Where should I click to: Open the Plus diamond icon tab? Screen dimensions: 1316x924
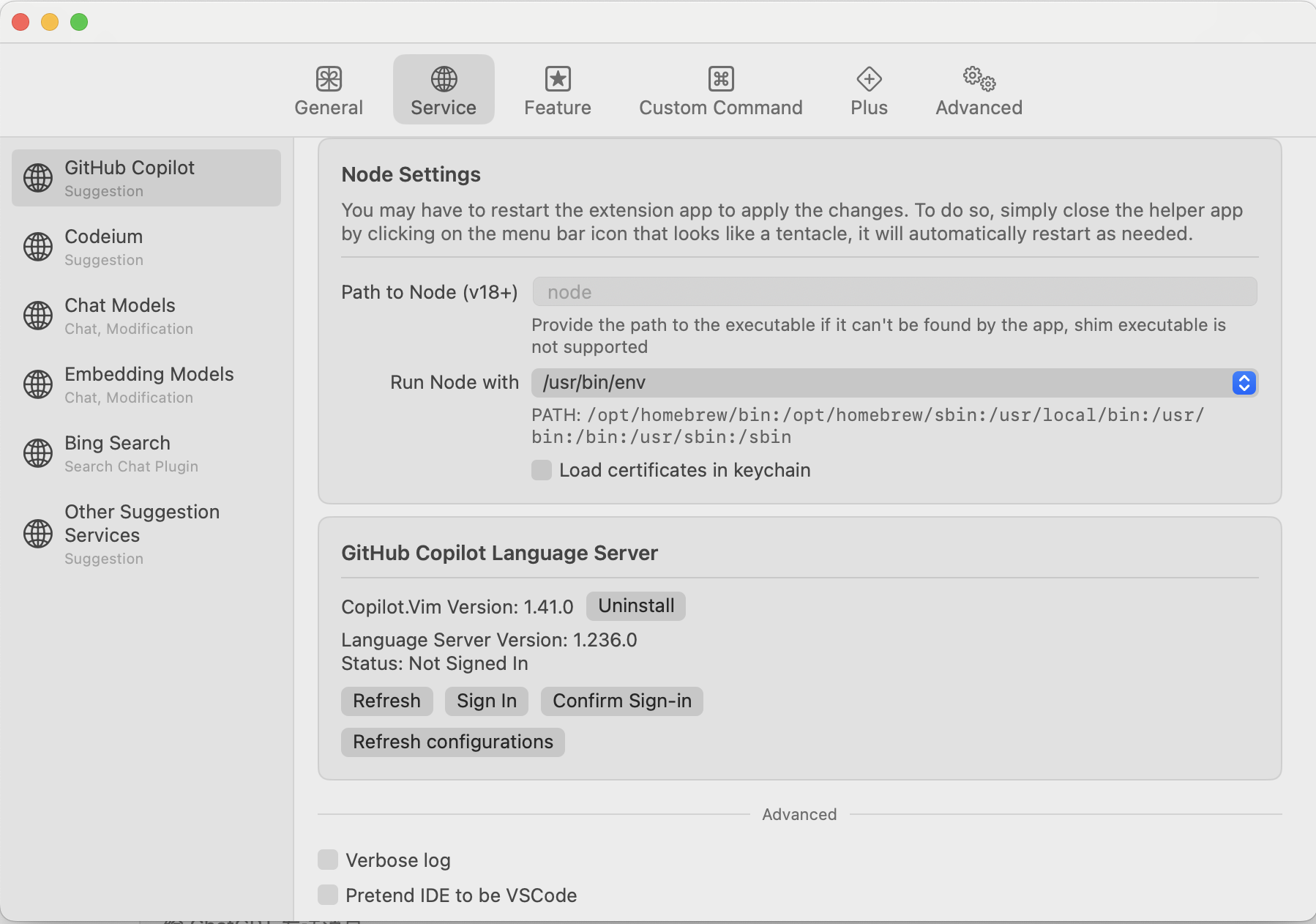pos(869,78)
